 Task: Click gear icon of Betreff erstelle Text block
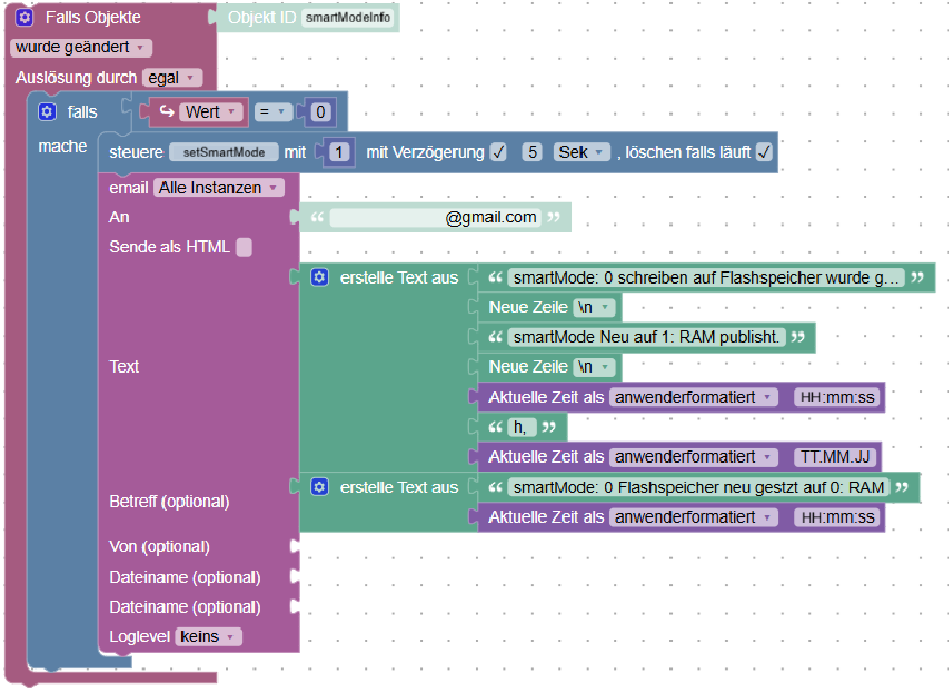[x=319, y=487]
